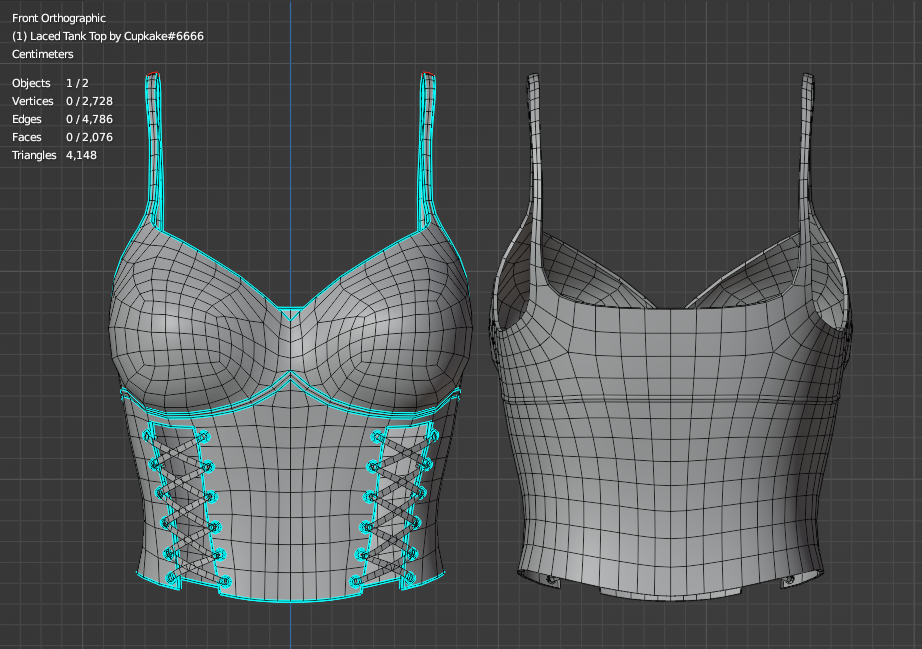922x649 pixels.
Task: Click the Front Orthographic view label
Action: (58, 18)
